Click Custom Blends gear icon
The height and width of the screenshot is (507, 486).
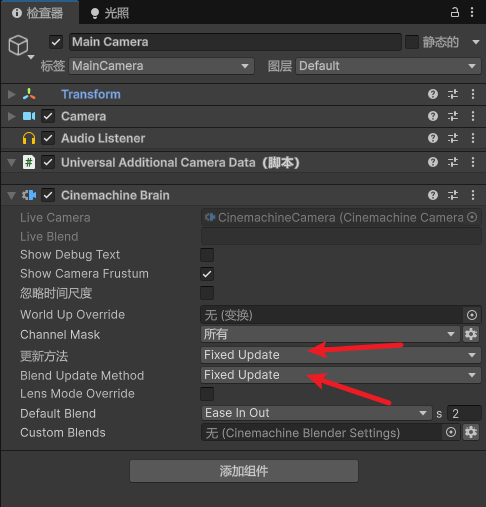point(471,432)
